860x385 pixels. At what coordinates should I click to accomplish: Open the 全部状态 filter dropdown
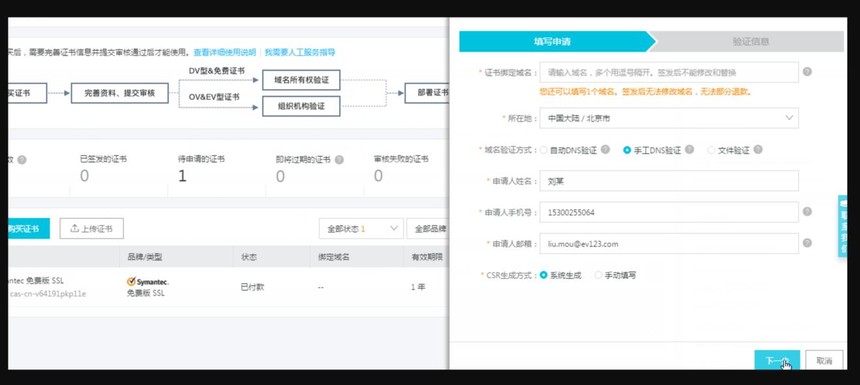361,229
